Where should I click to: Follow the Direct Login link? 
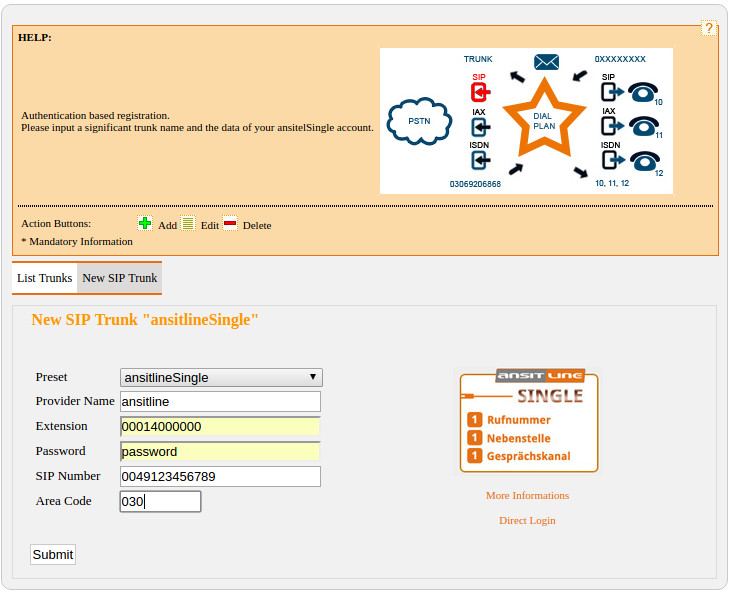pyautogui.click(x=527, y=520)
